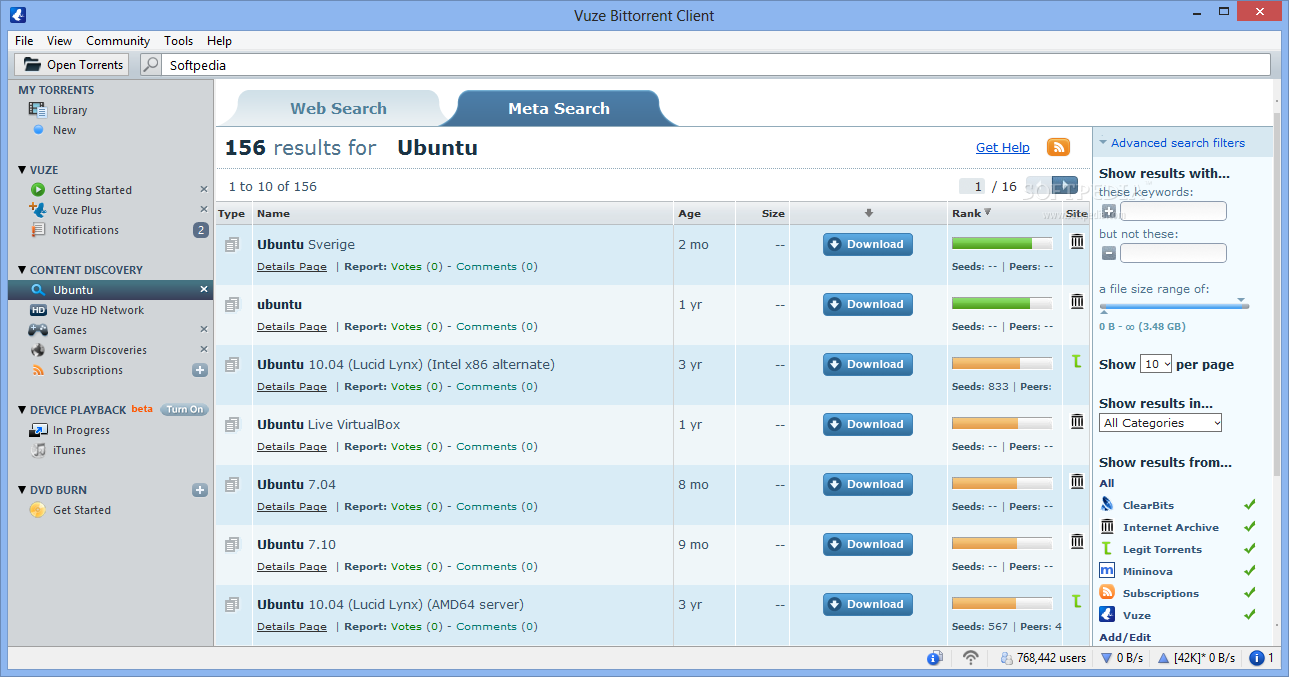Change the results per page dropdown

(x=1156, y=364)
